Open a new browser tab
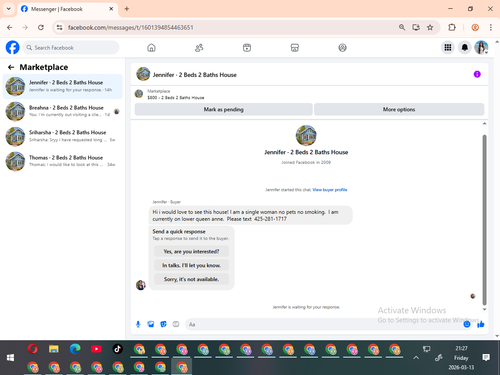Viewport: 500px width, 375px height. tap(127, 9)
